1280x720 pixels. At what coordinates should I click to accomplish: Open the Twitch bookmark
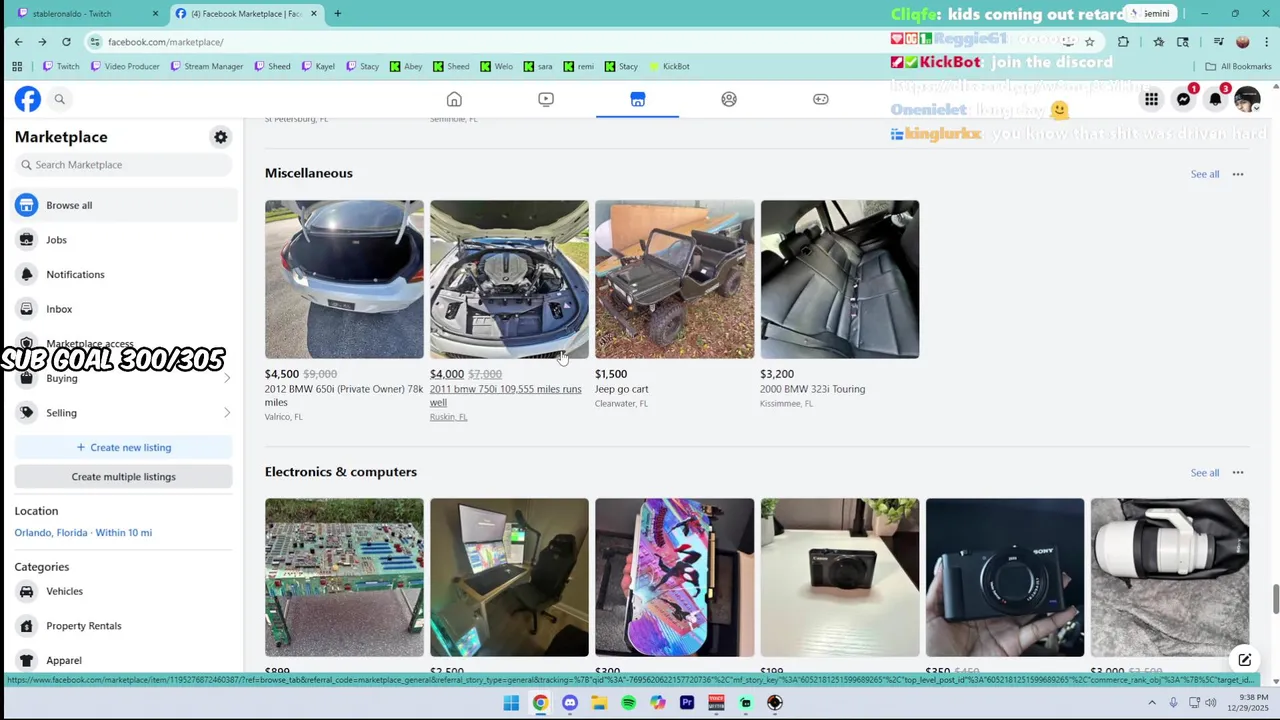click(x=60, y=66)
